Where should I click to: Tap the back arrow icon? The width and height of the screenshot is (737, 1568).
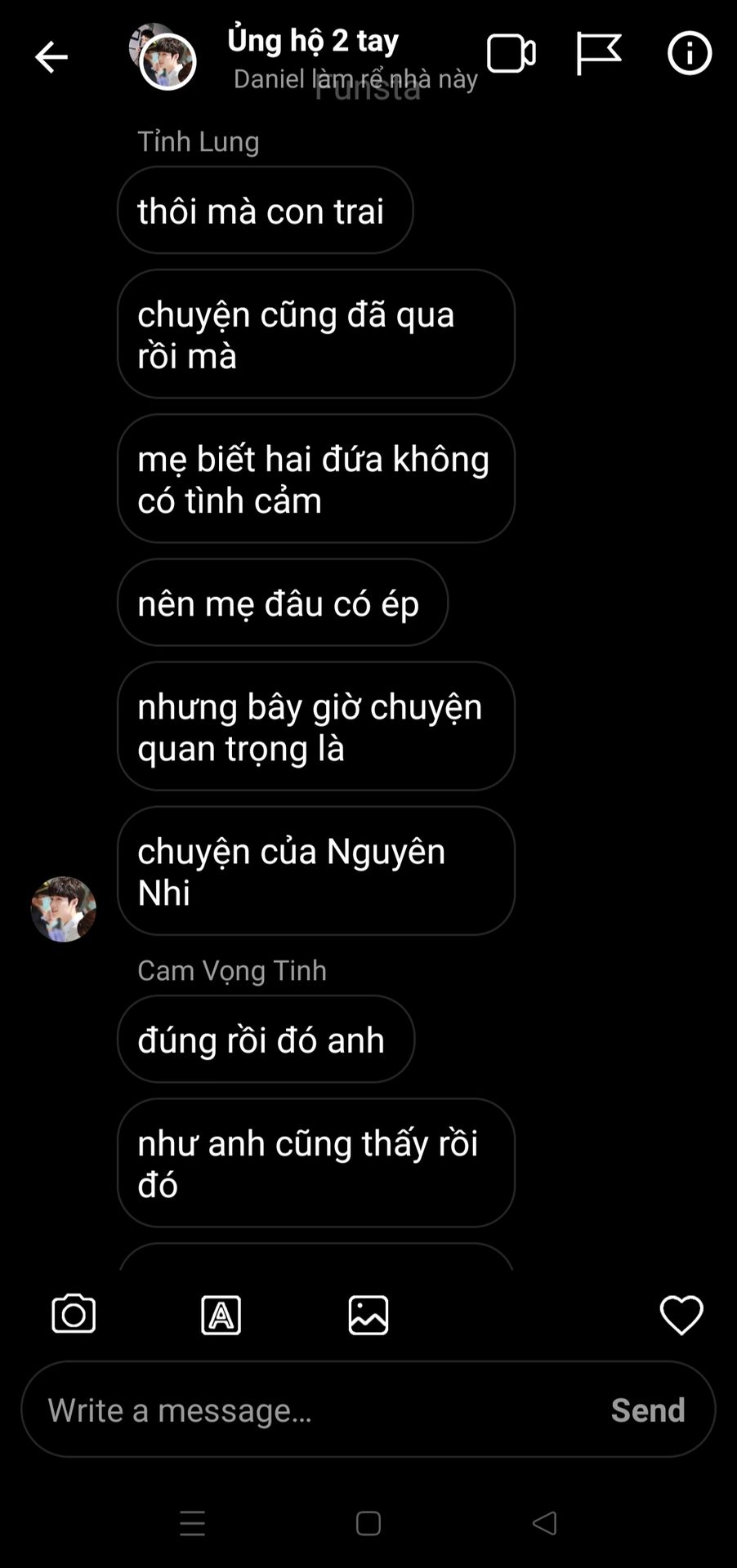pos(51,57)
